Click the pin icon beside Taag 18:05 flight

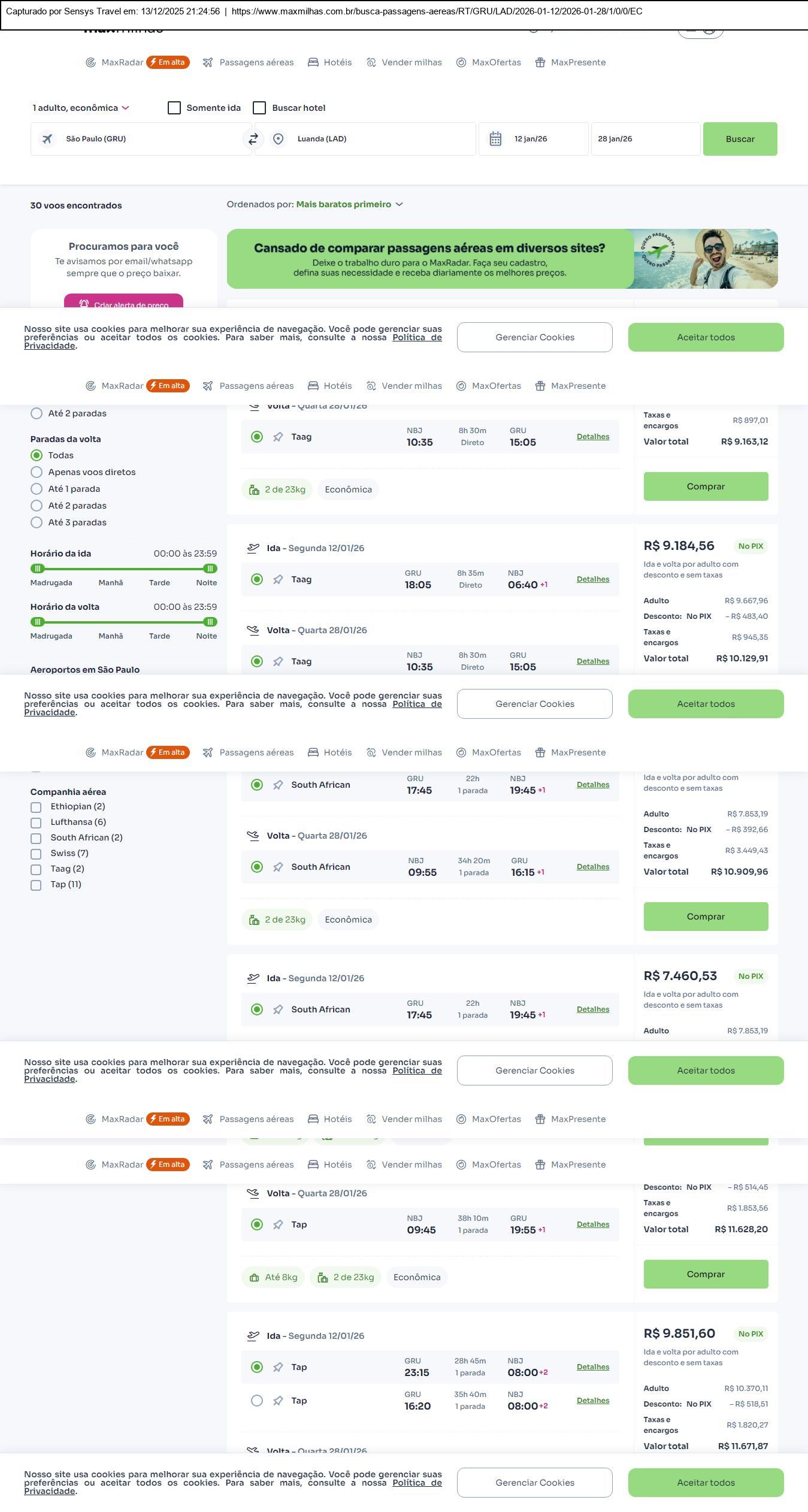pyautogui.click(x=278, y=579)
